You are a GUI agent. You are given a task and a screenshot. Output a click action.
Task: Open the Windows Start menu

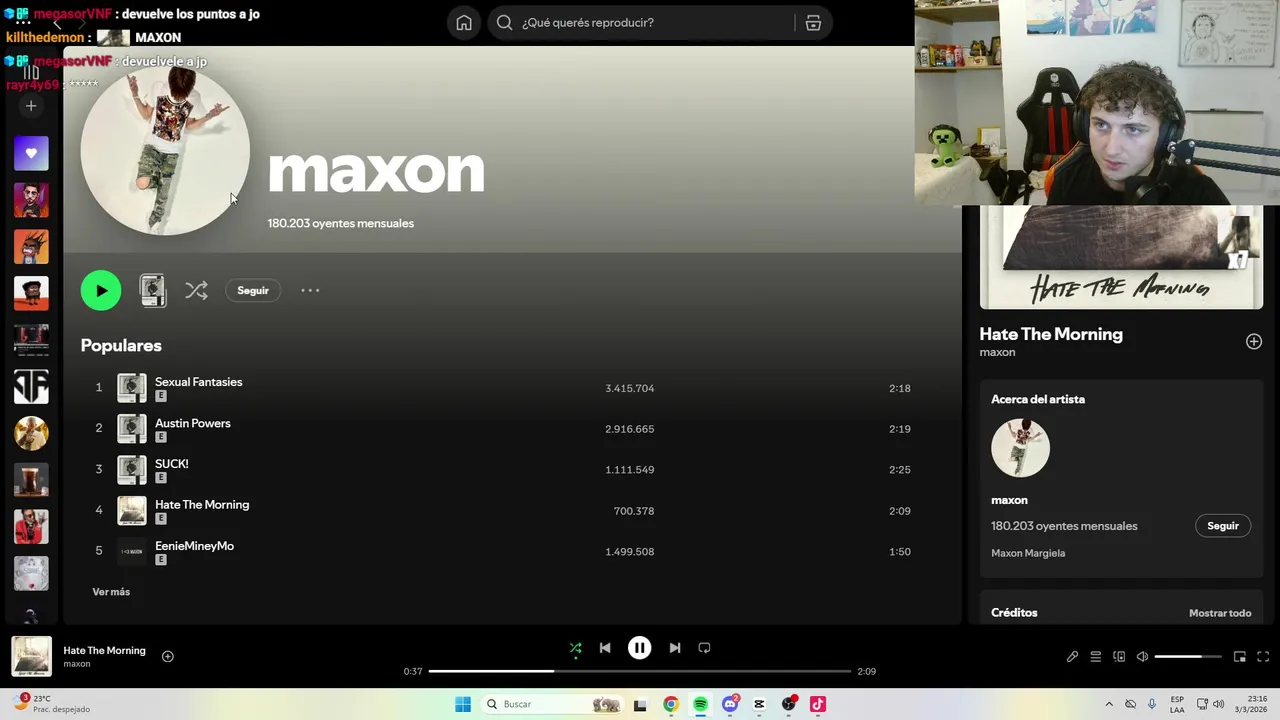click(463, 704)
